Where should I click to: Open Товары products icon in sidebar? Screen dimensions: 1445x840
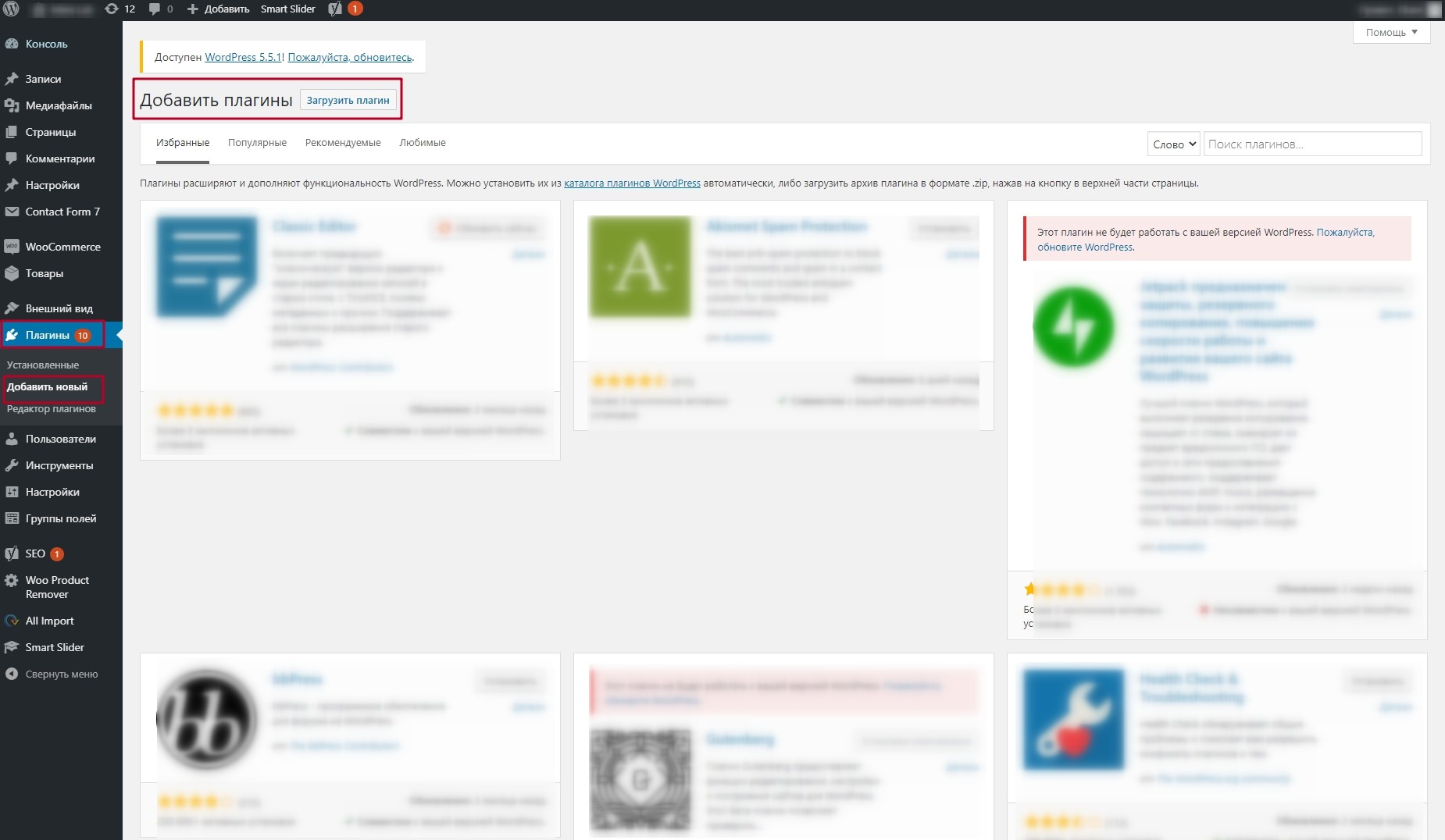coord(12,273)
